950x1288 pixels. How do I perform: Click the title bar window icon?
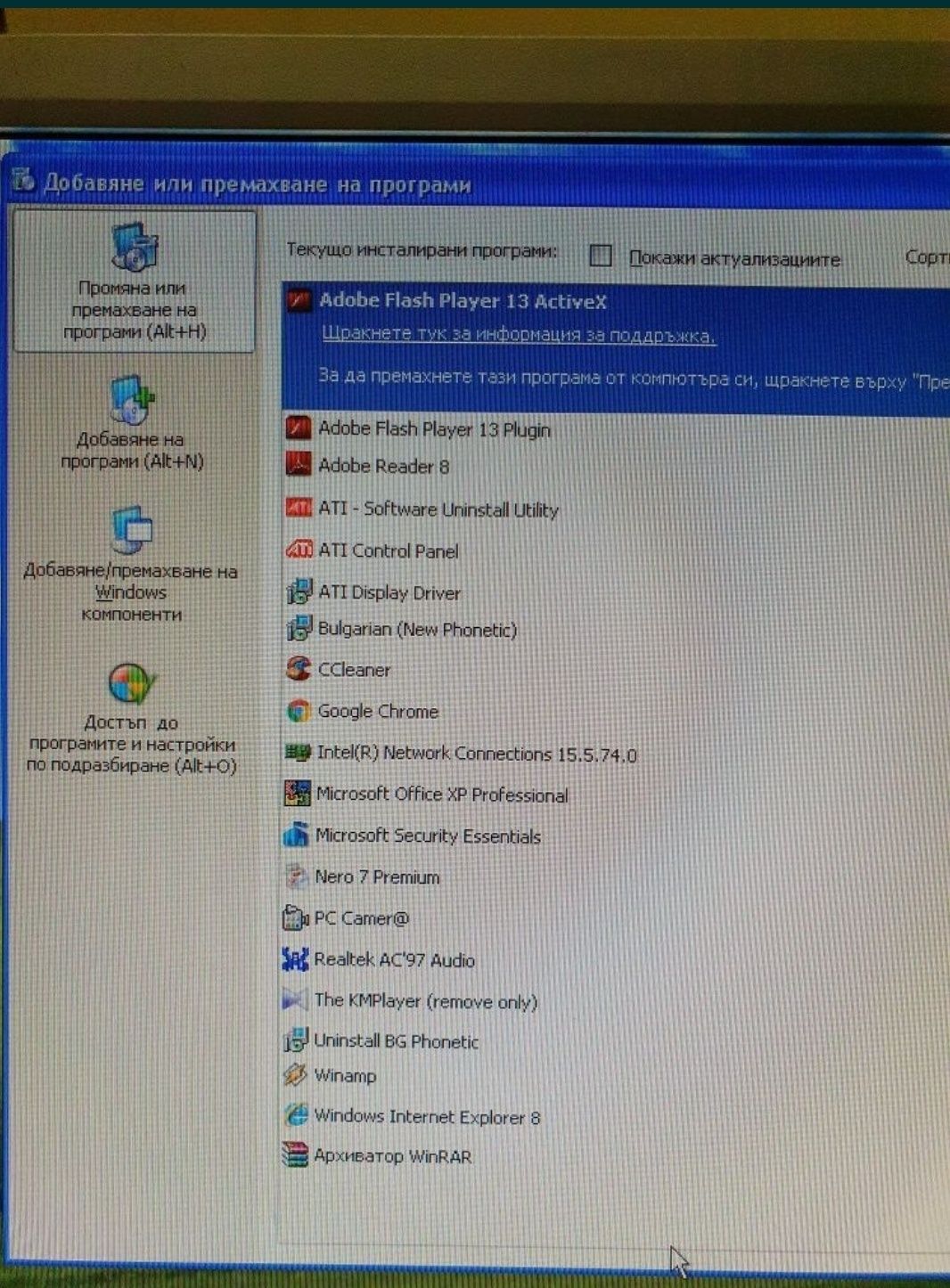point(23,181)
